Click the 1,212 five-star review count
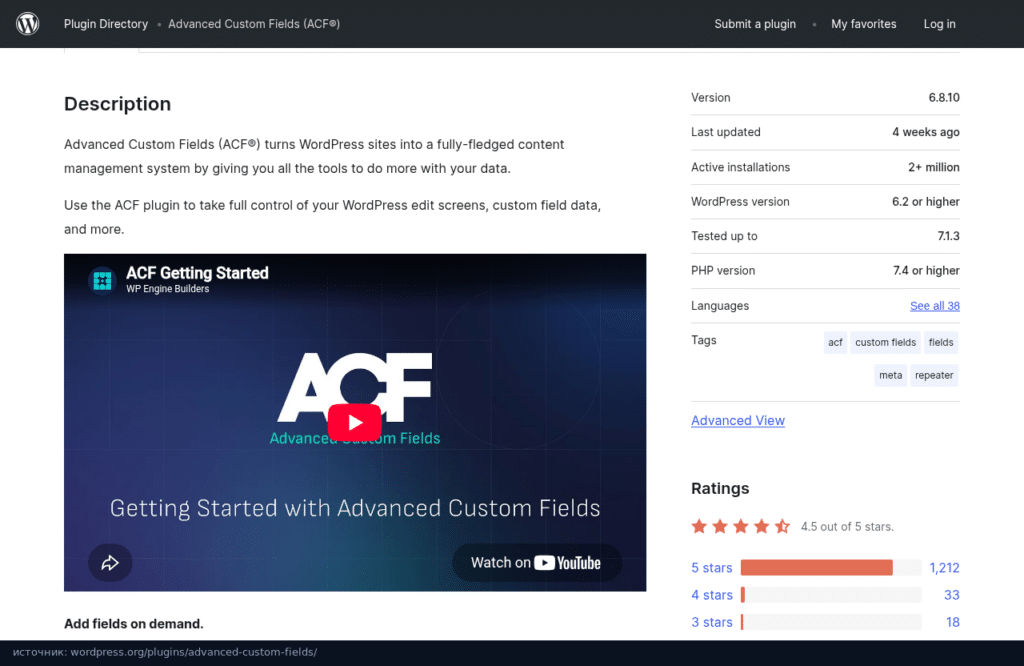This screenshot has height=666, width=1024. click(x=944, y=568)
